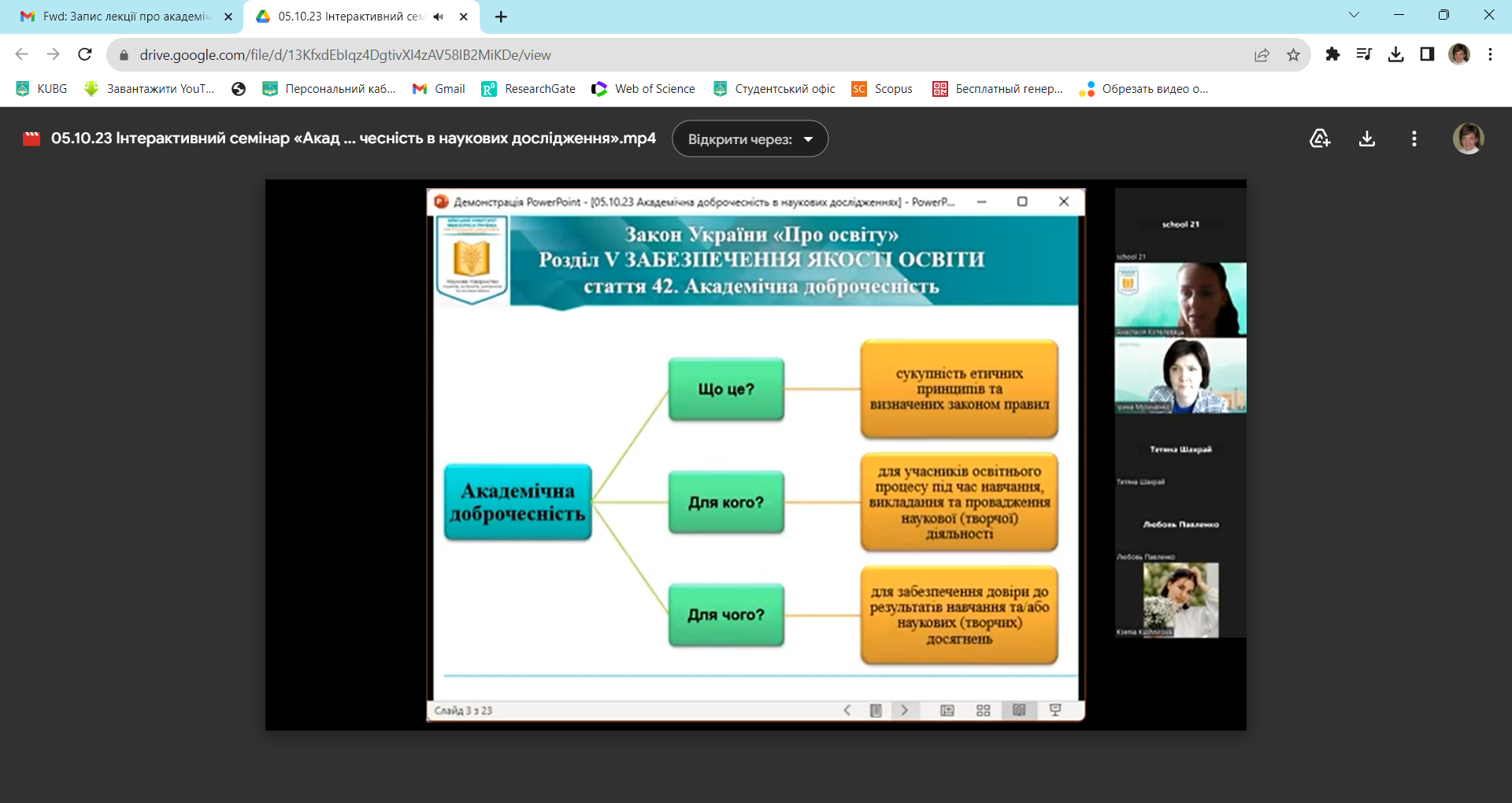Open the tab search chevron dropdown
Image resolution: width=1512 pixels, height=803 pixels.
coord(1354,15)
